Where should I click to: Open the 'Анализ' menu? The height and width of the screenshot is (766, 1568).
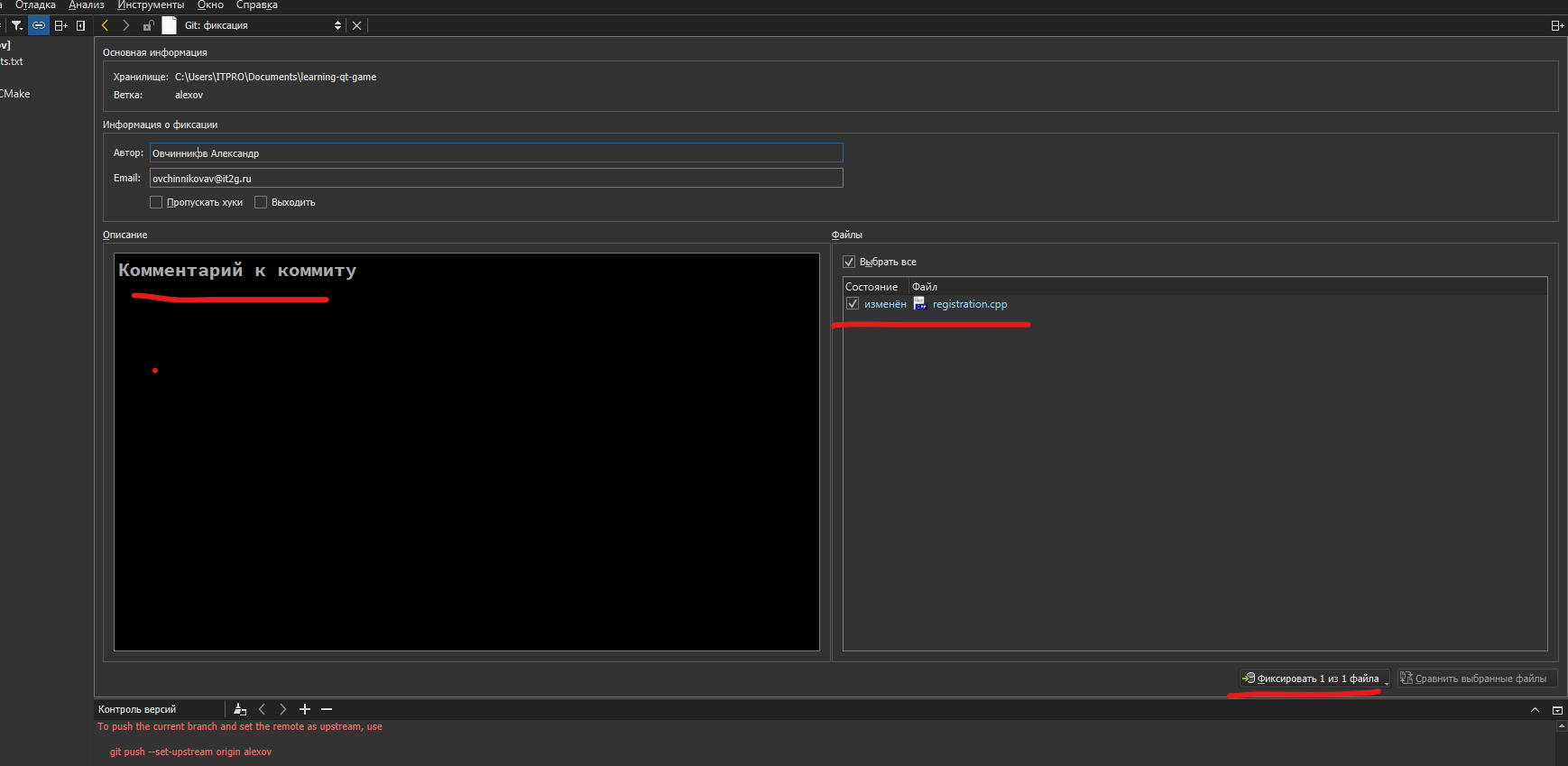[87, 5]
